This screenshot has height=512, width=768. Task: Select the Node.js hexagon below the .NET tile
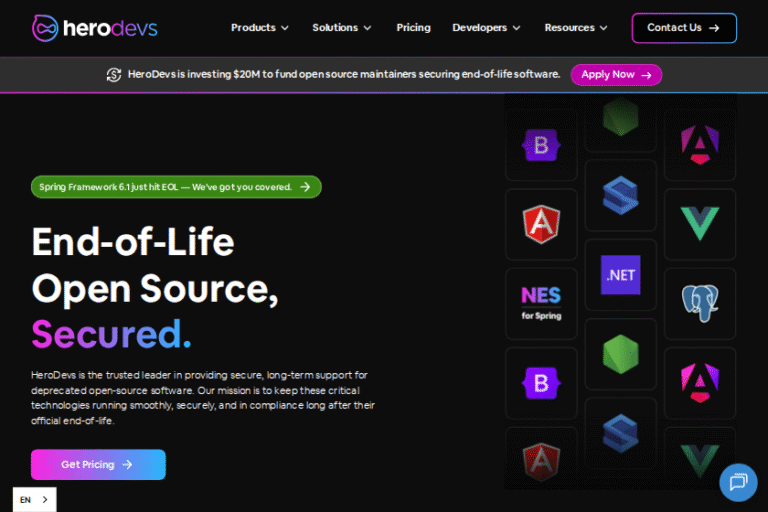click(620, 354)
